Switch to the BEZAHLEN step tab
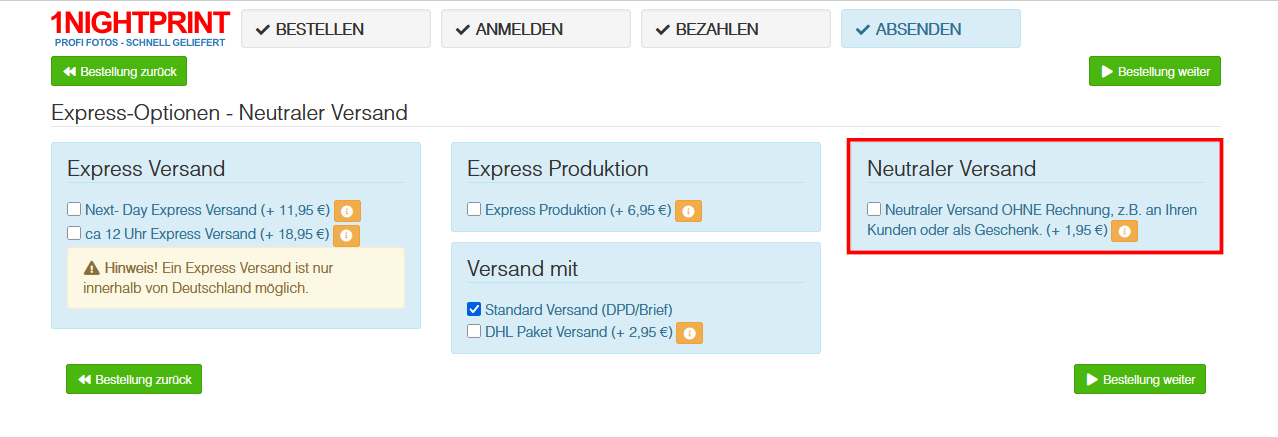Screen dimensions: 1278x437 (736, 29)
